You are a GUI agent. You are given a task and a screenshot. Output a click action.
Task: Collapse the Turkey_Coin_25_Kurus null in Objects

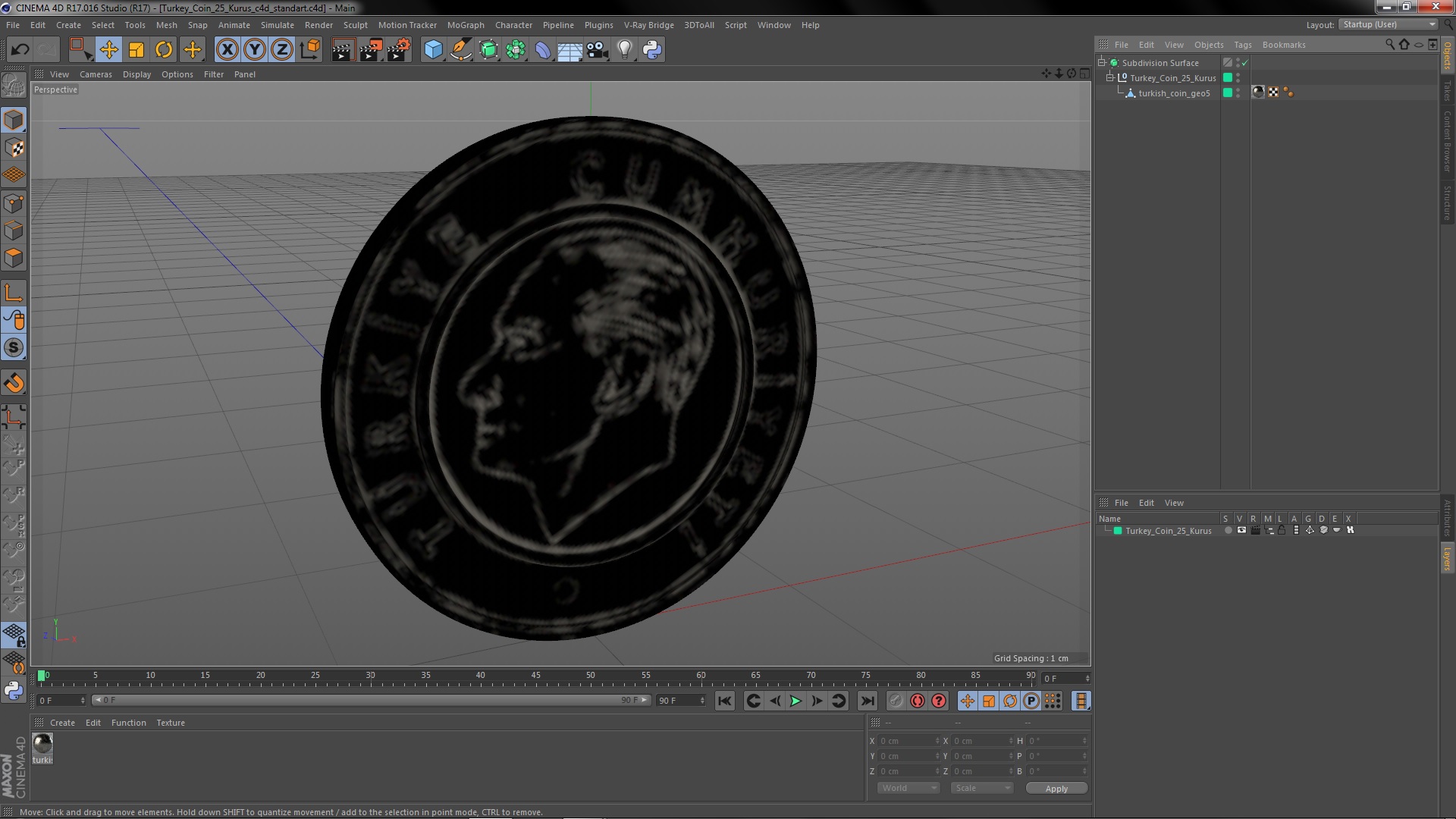tap(1109, 77)
